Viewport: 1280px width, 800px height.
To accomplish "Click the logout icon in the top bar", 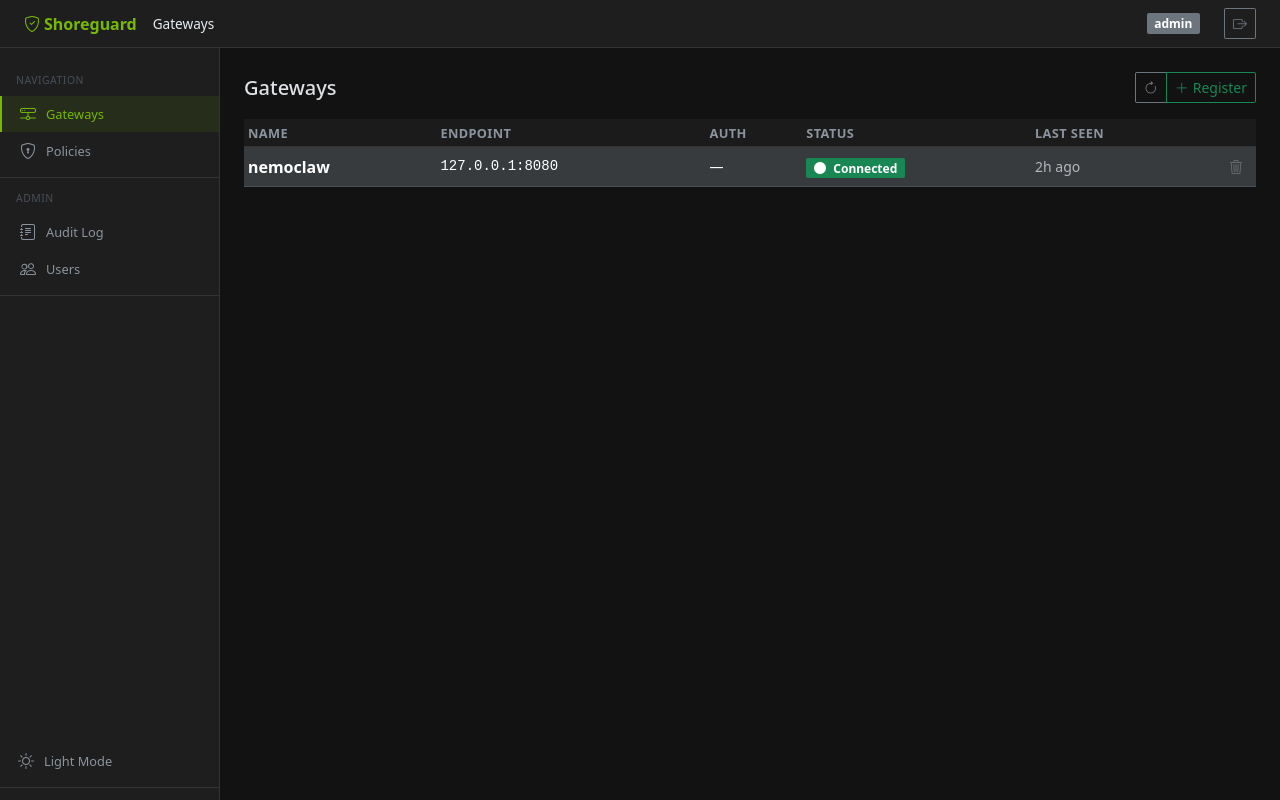I will [x=1239, y=24].
